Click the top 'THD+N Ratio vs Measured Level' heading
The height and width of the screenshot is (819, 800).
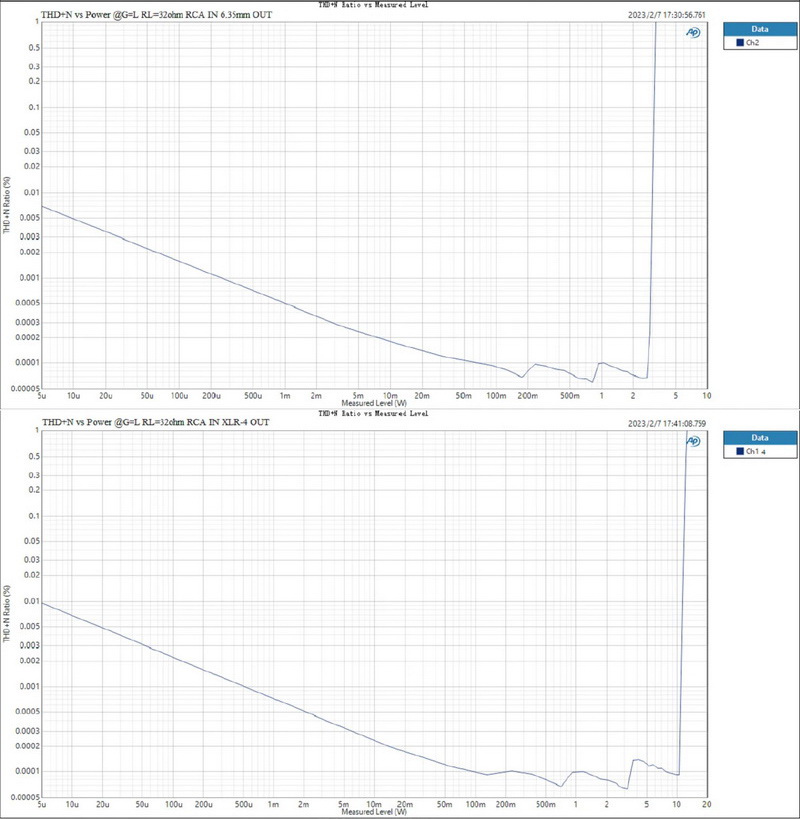(x=372, y=4)
